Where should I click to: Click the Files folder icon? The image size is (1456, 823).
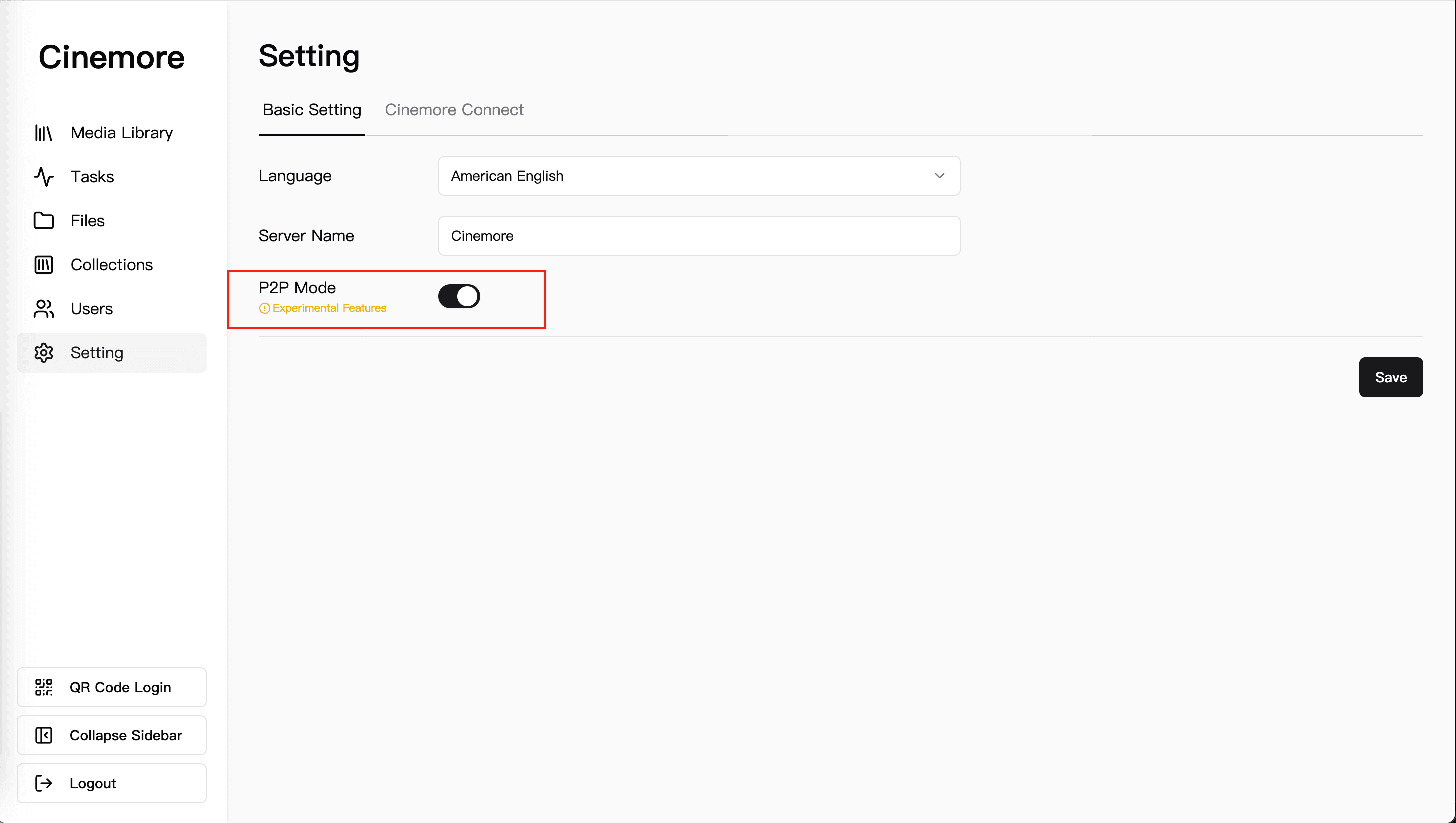pyautogui.click(x=43, y=220)
